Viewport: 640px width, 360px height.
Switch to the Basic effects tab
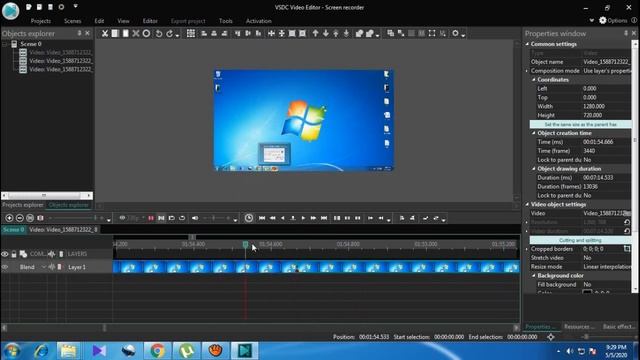[x=619, y=327]
